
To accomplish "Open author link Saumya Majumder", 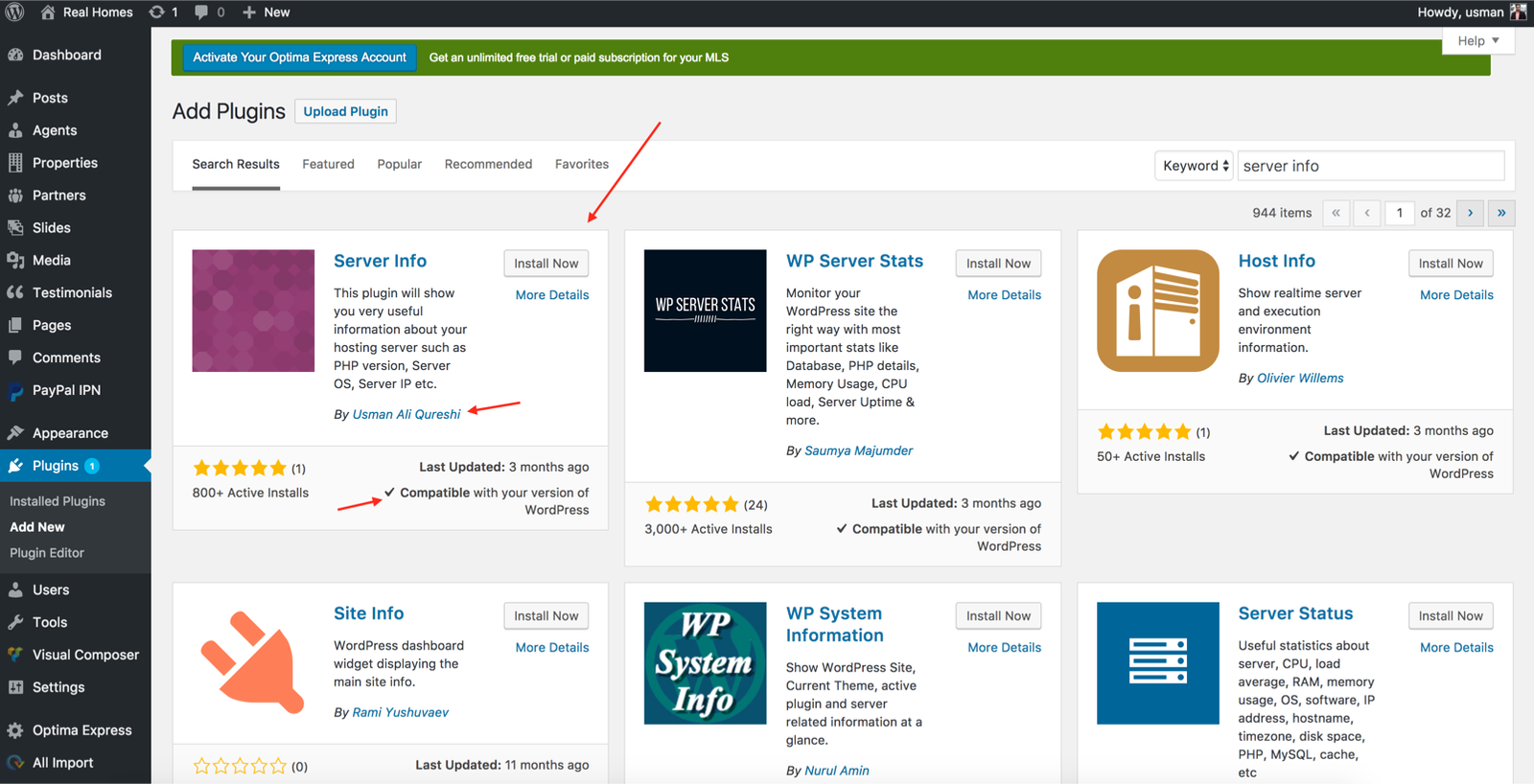I will point(858,450).
